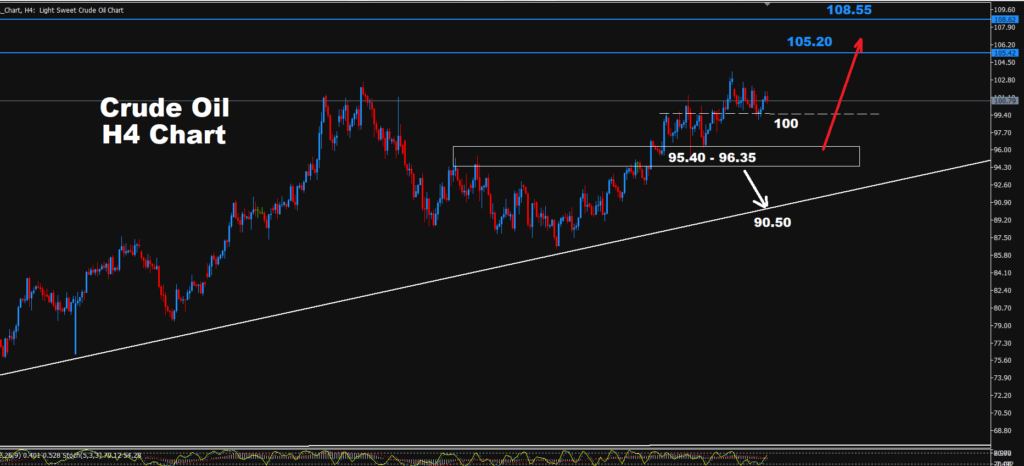Click the white downward arrow annotation
Viewport: 1024px width, 466px height.
[755, 189]
